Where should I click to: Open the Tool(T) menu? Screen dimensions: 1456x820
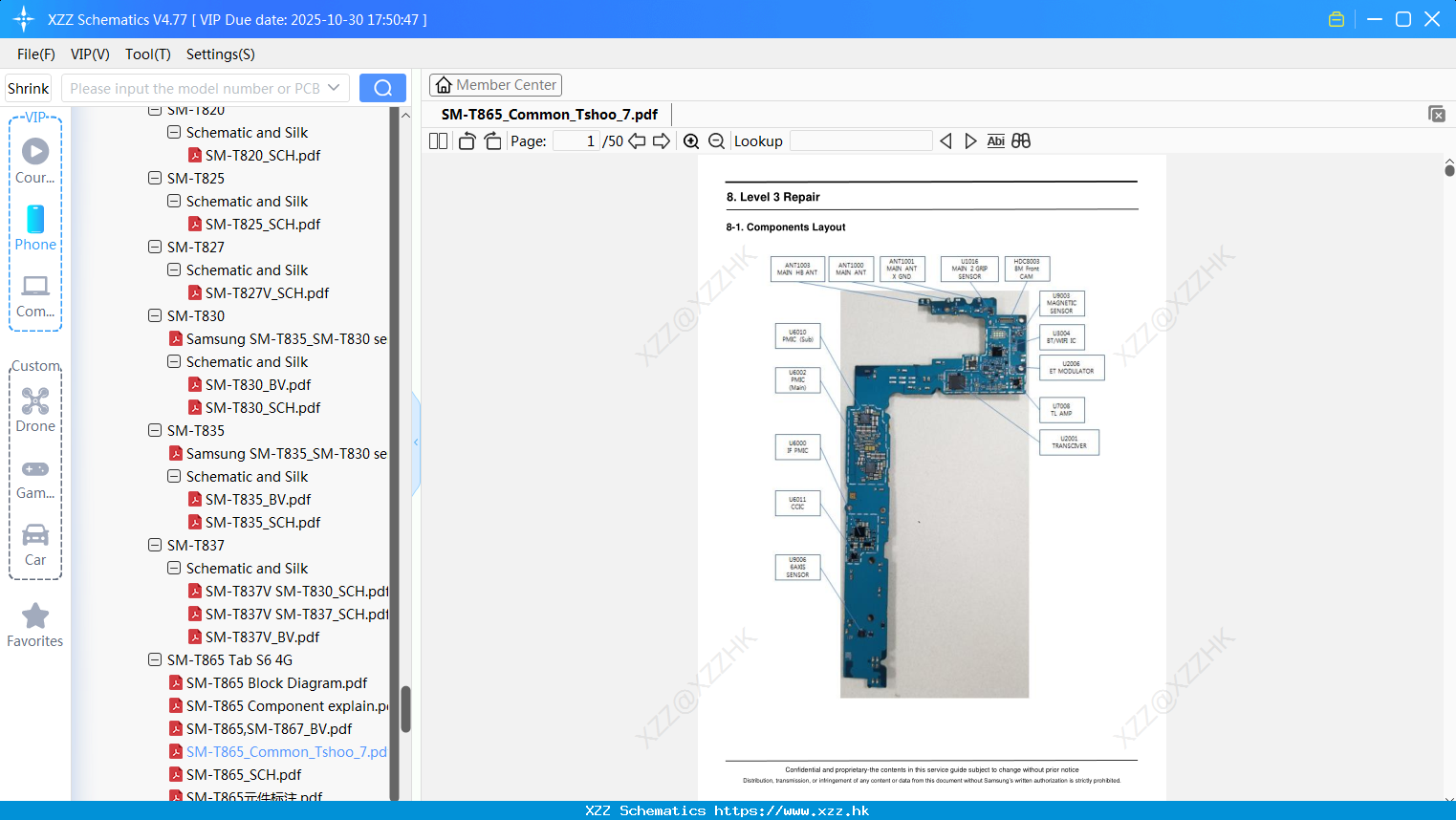tap(148, 54)
